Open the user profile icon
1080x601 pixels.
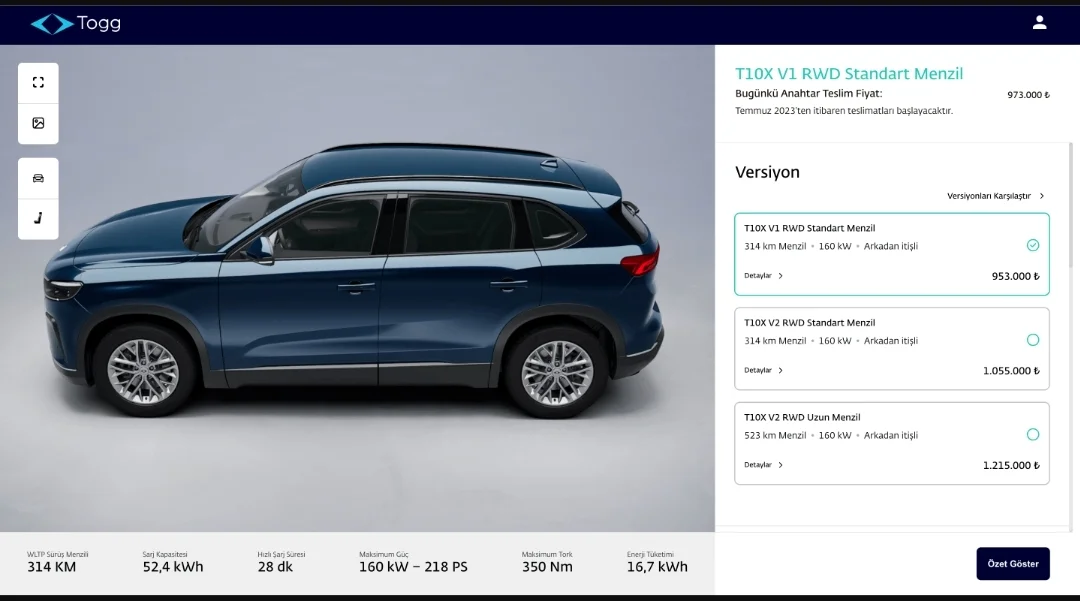[x=1039, y=23]
